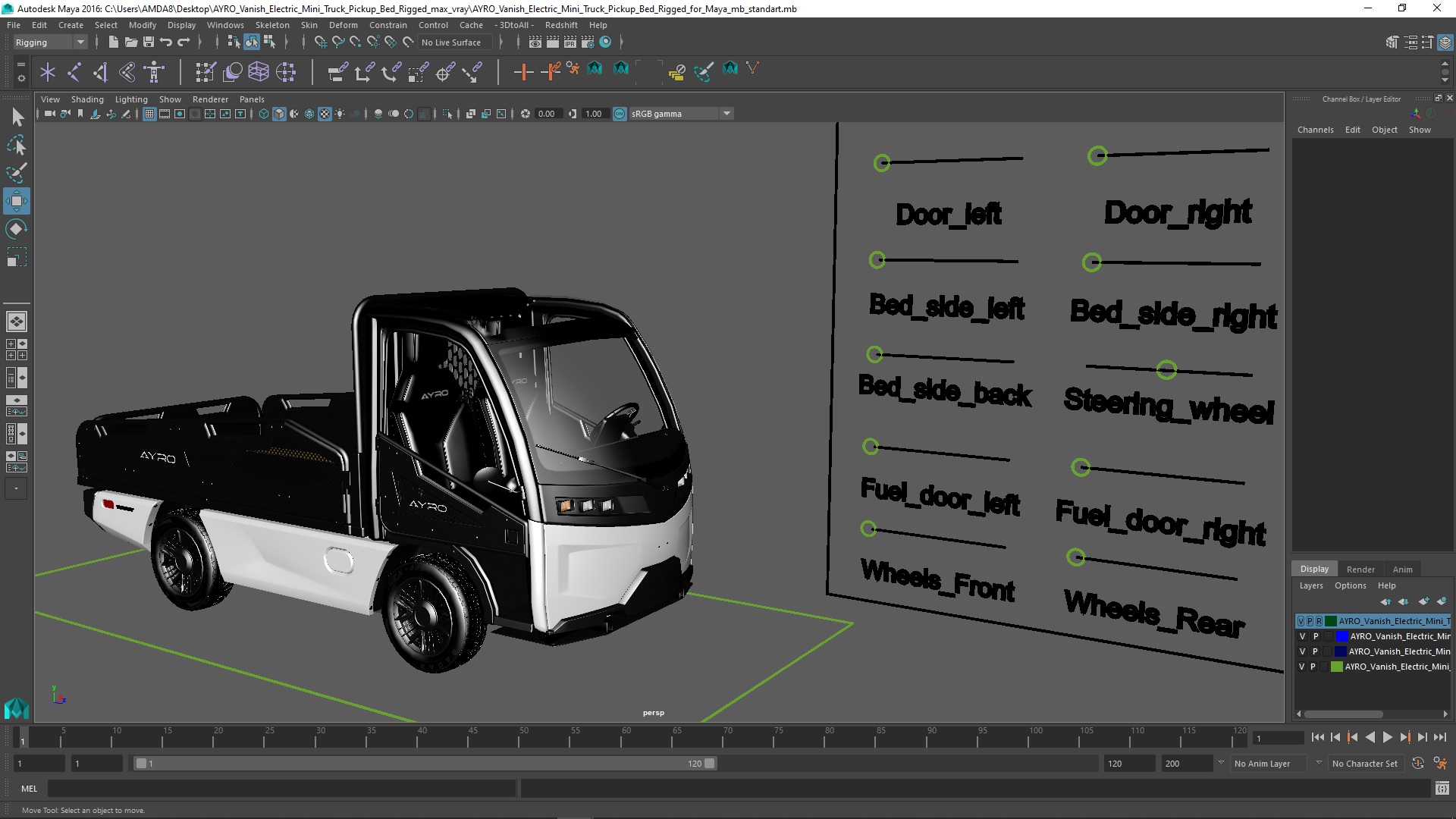
Task: Toggle visibility V of the bright blue layer
Action: coord(1303,636)
